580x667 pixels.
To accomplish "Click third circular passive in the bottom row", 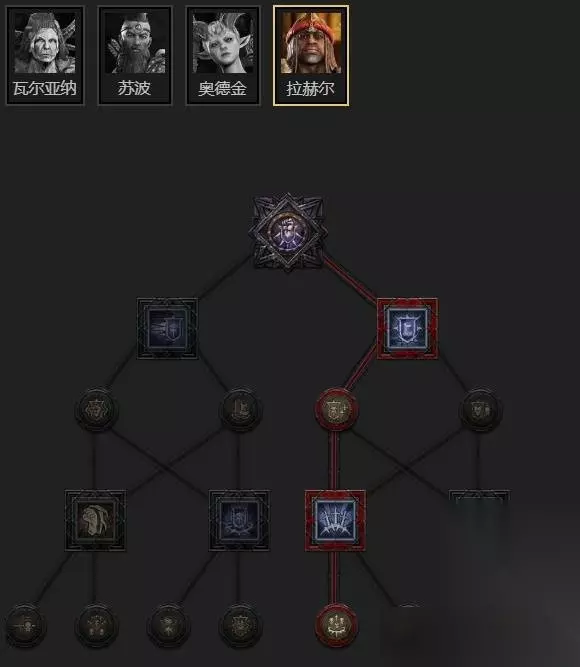I will point(168,625).
